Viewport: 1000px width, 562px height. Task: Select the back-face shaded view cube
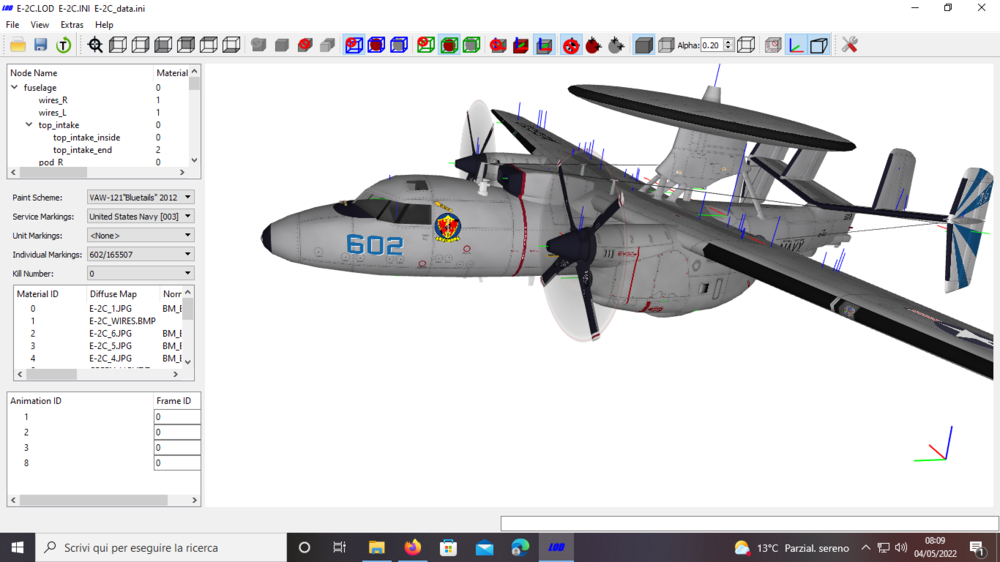[186, 45]
